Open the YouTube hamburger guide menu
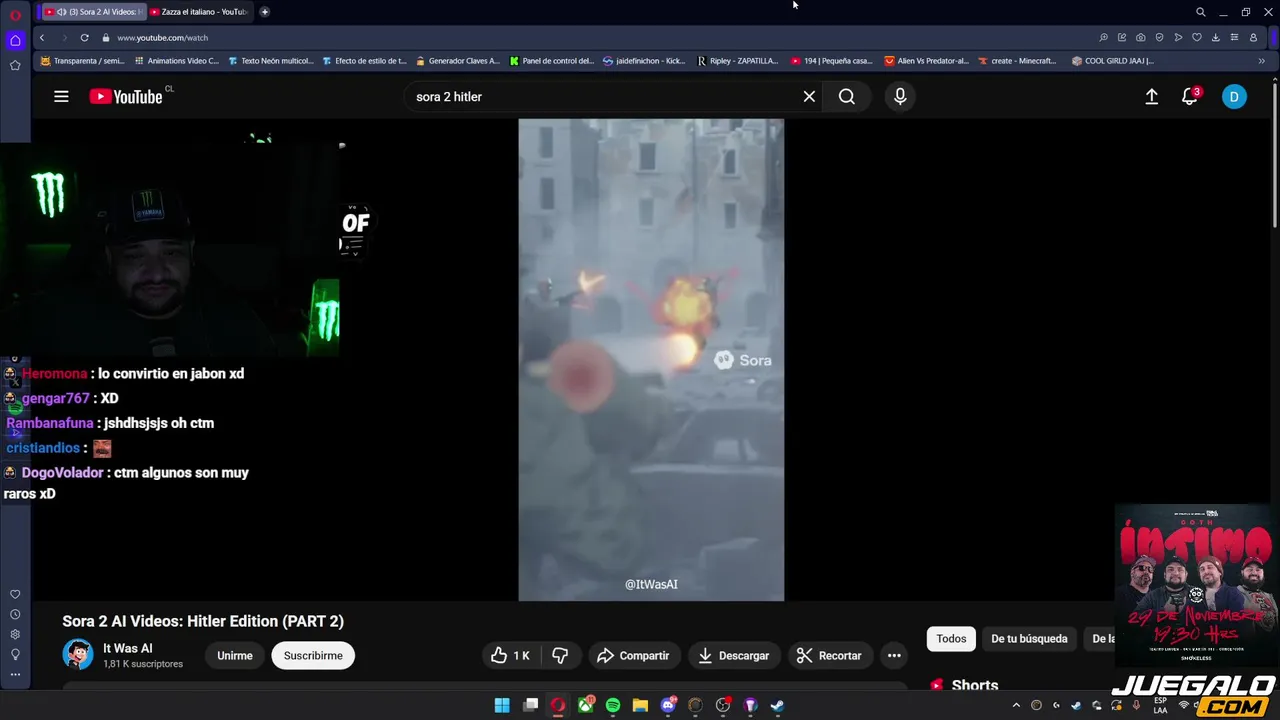This screenshot has height=720, width=1280. point(61,96)
